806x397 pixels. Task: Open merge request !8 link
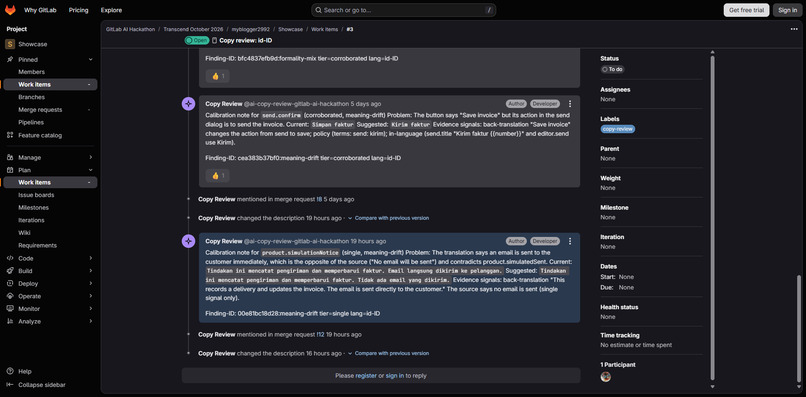319,199
